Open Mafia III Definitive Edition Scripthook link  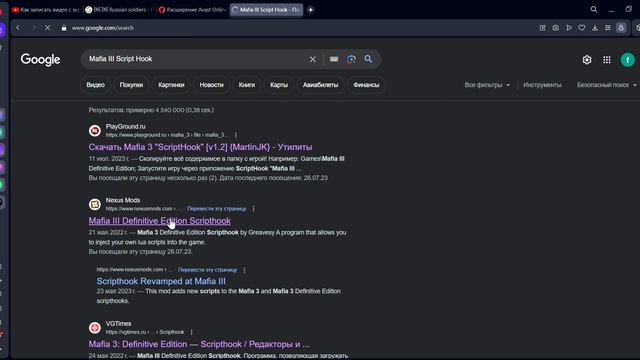tap(160, 221)
